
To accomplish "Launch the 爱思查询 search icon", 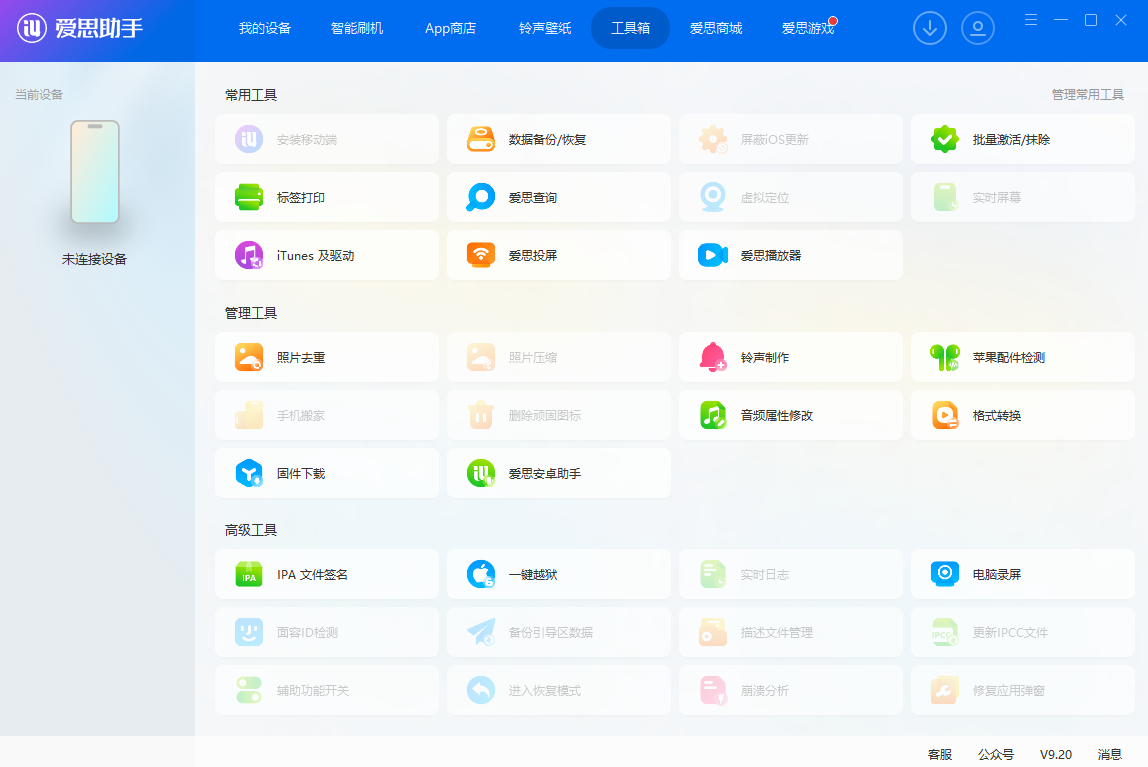I will click(x=481, y=198).
